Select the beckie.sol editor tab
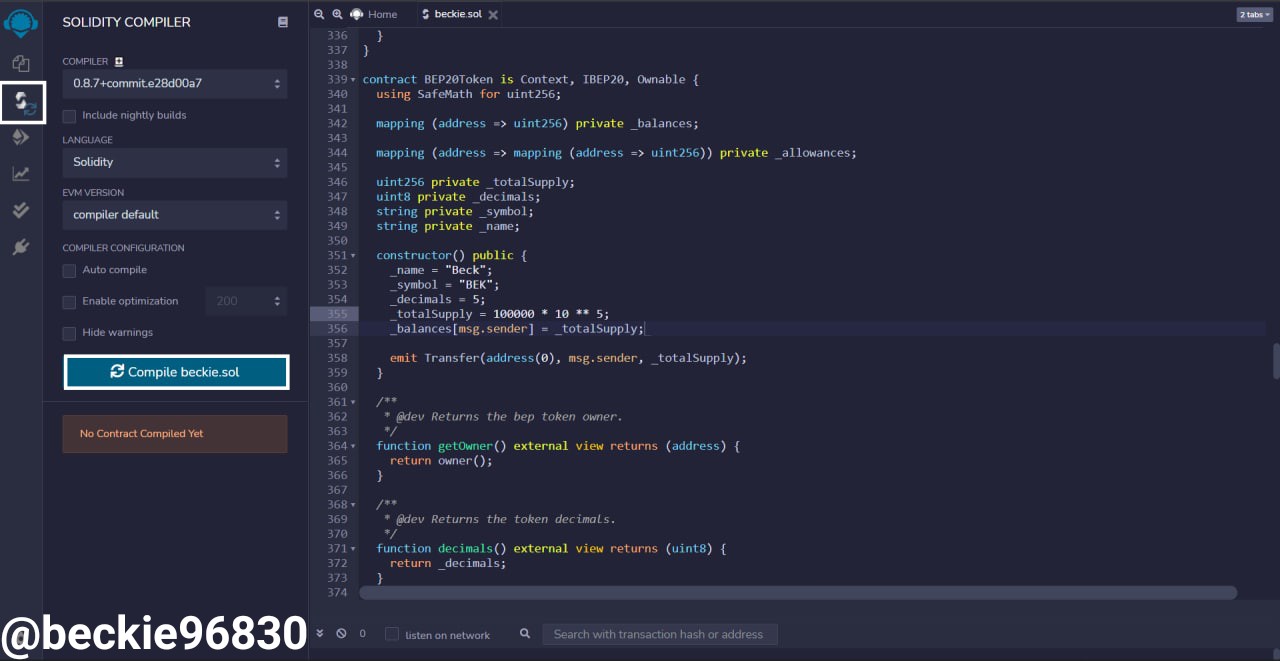This screenshot has width=1280, height=661. click(x=460, y=14)
